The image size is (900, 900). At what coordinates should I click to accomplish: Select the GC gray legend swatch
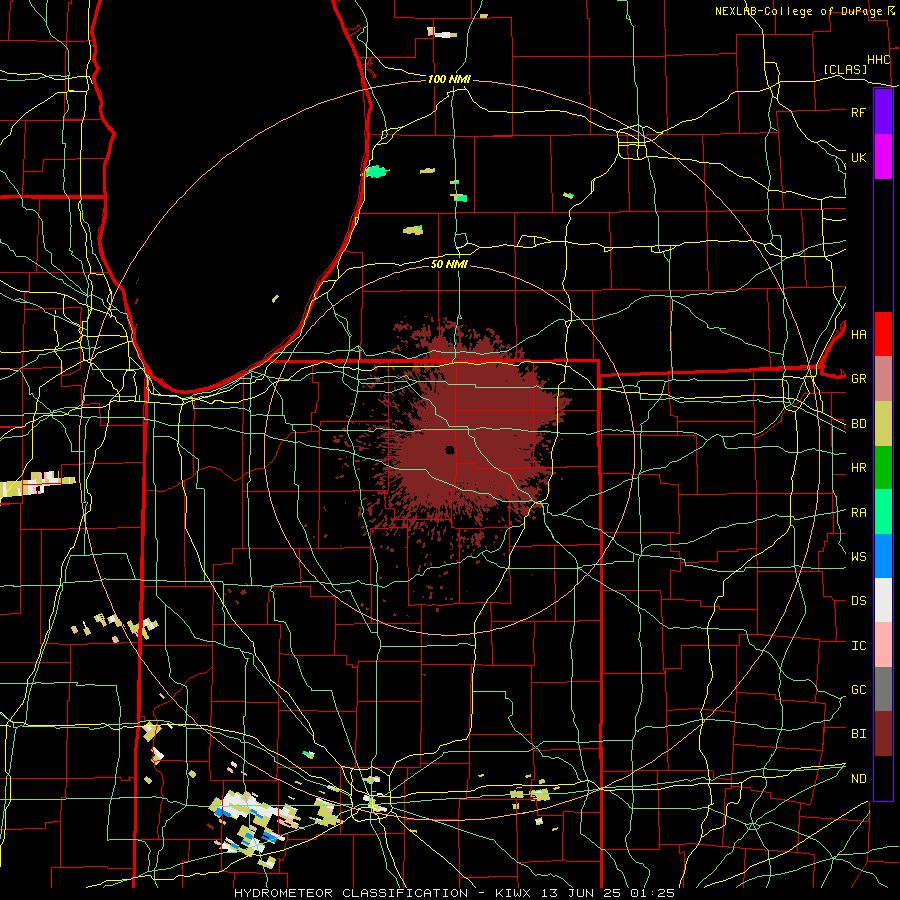click(883, 689)
